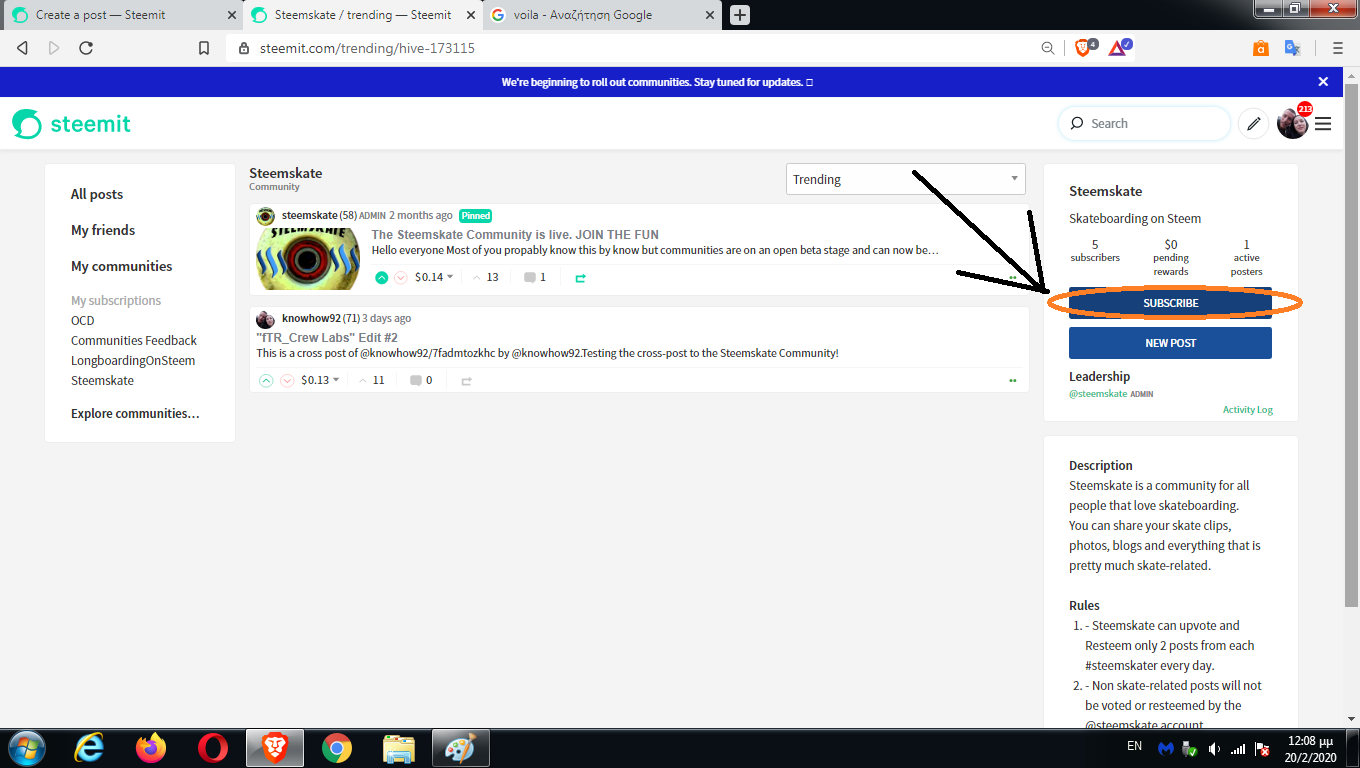The height and width of the screenshot is (768, 1360).
Task: Open the Paint app in taskbar
Action: tap(460, 748)
